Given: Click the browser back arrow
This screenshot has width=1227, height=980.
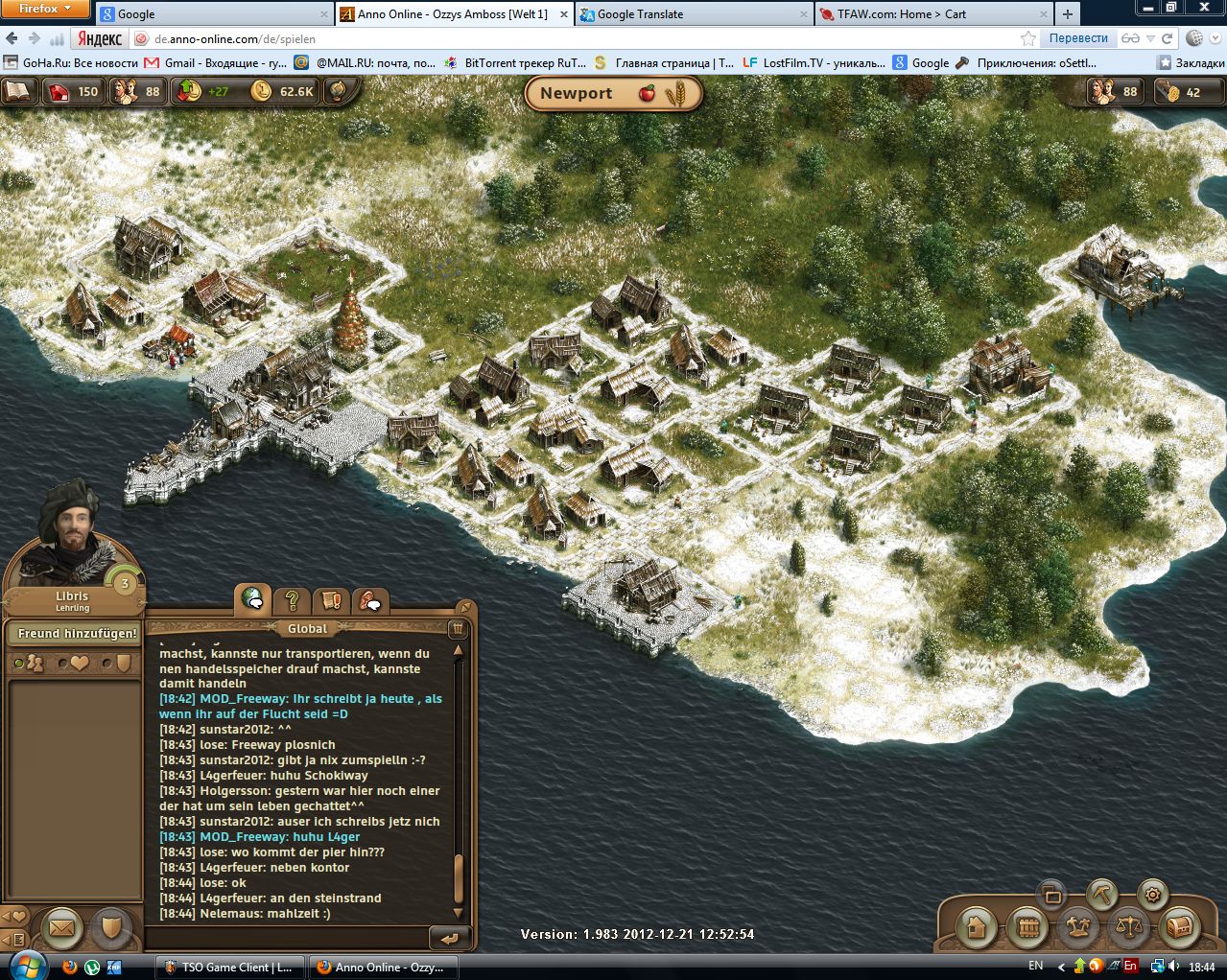Looking at the screenshot, I should click(12, 38).
